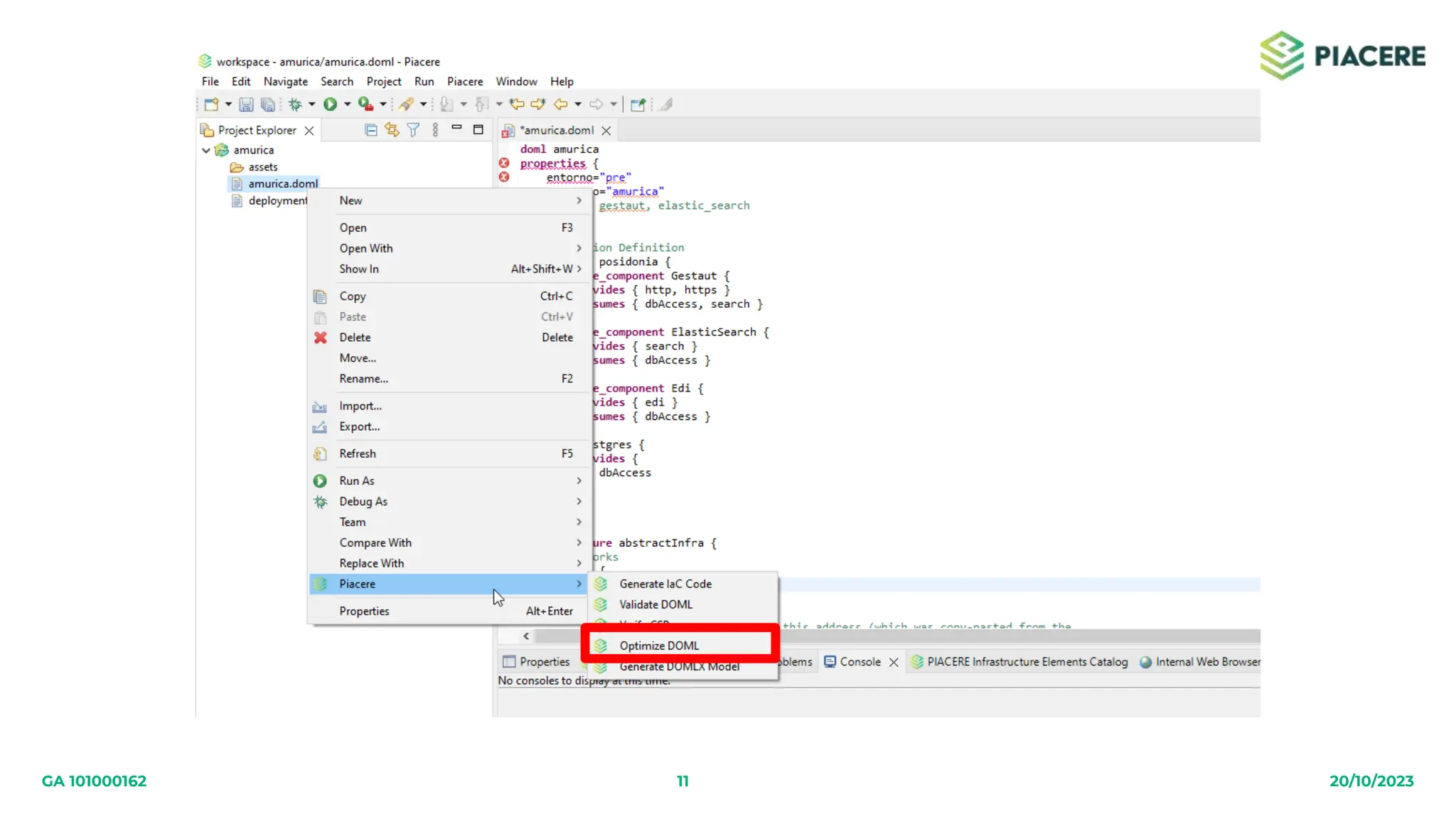Click the Debug bug toolbar icon
Screen dimensions: 1456x819
pyautogui.click(x=295, y=105)
